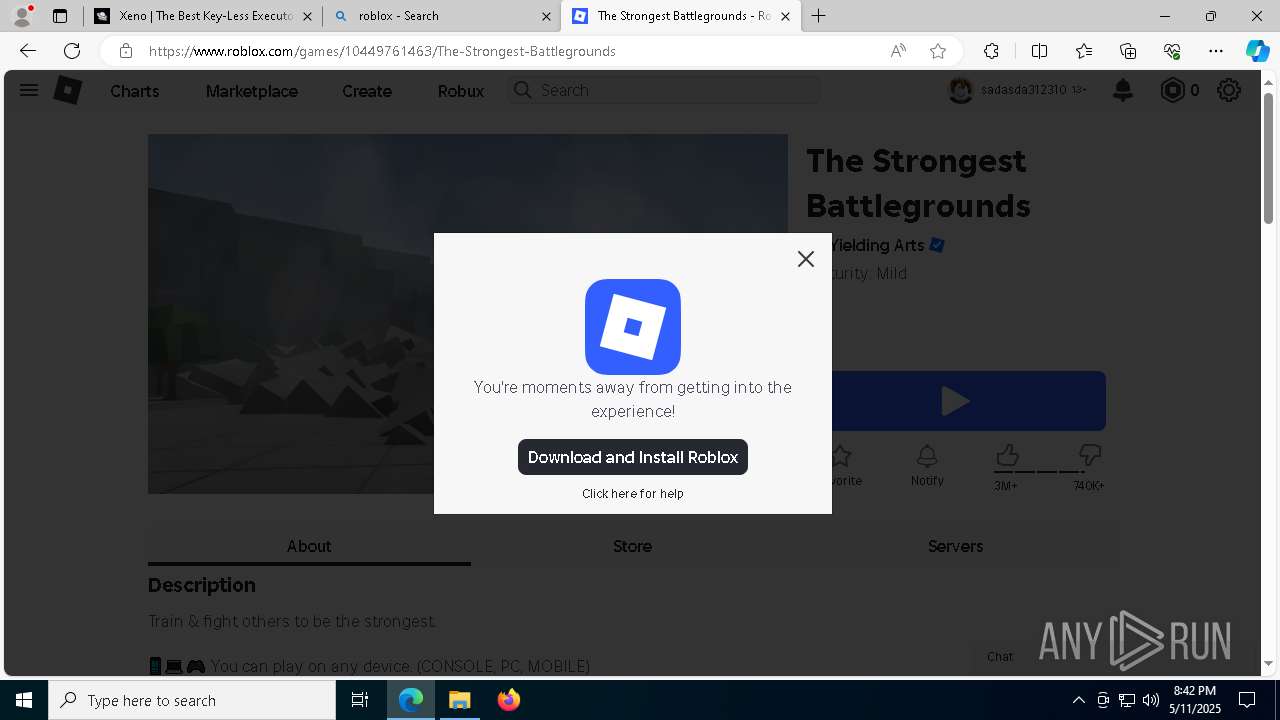The image size is (1280, 720).
Task: Open the Robux page
Action: click(461, 91)
